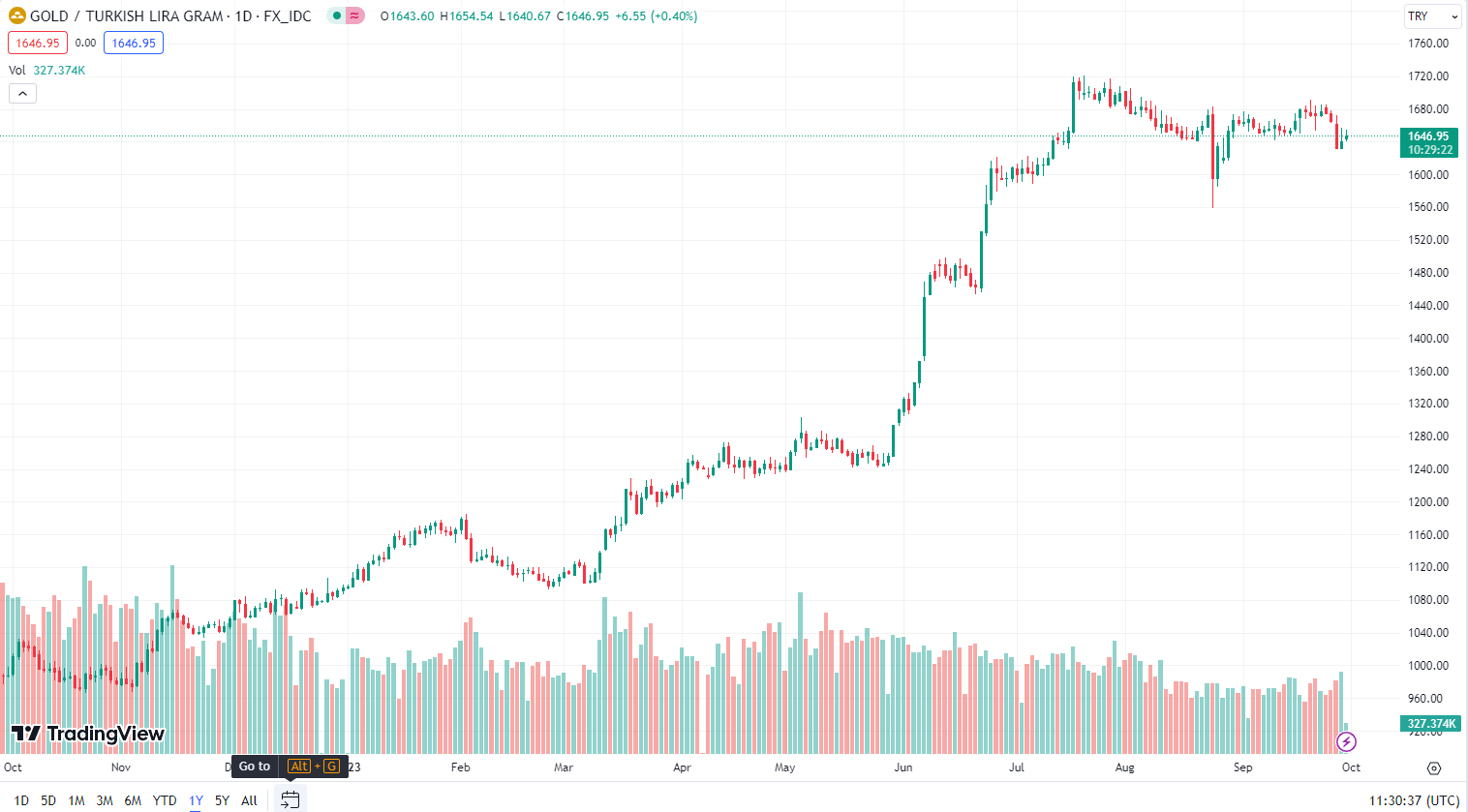Open chart settings gear icon
The image size is (1468, 812).
tap(1434, 767)
